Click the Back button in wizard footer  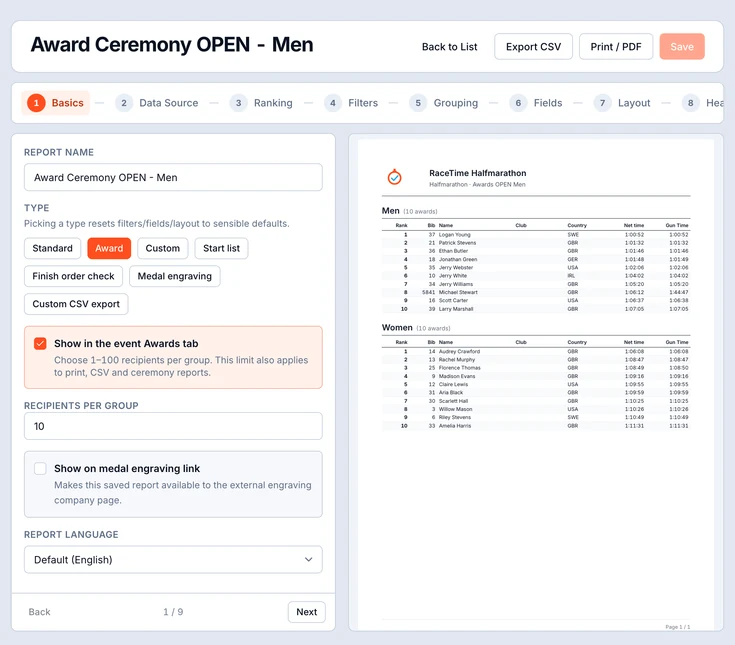coord(39,612)
